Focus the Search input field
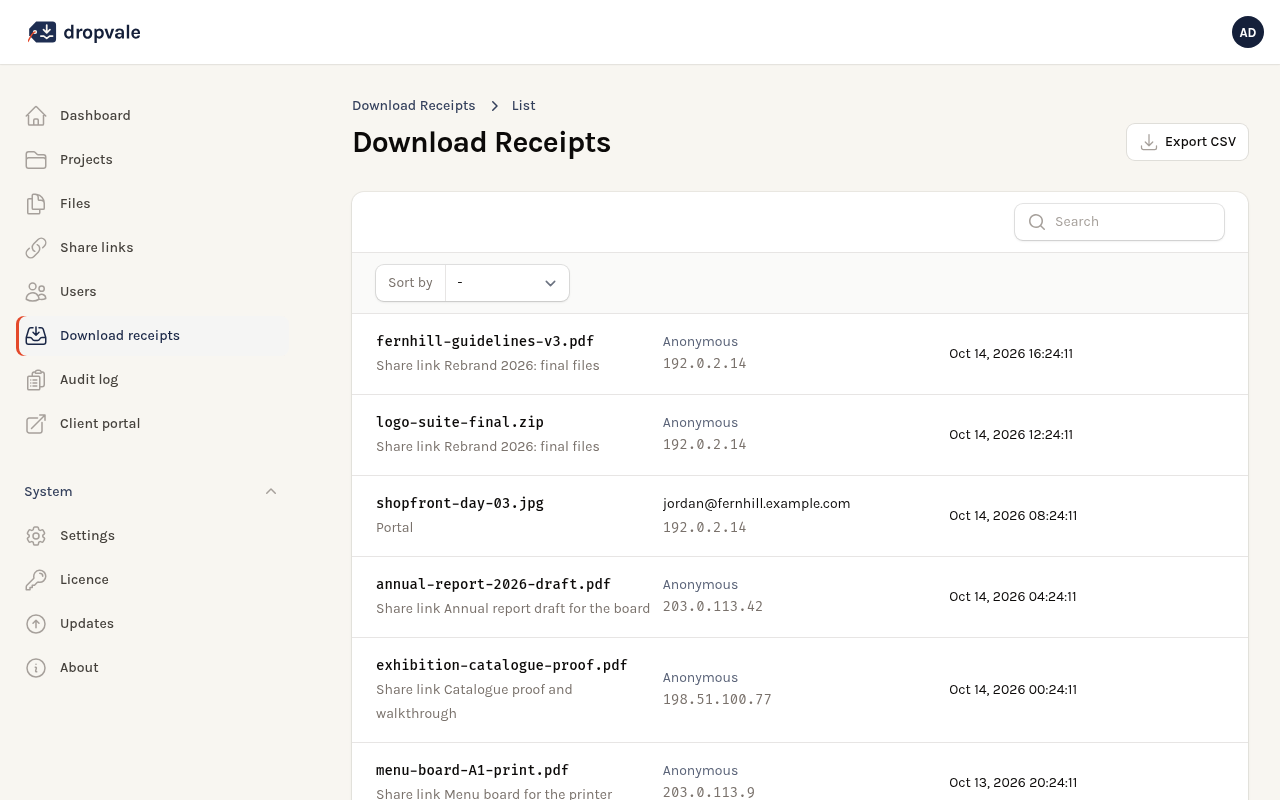 coord(1119,222)
